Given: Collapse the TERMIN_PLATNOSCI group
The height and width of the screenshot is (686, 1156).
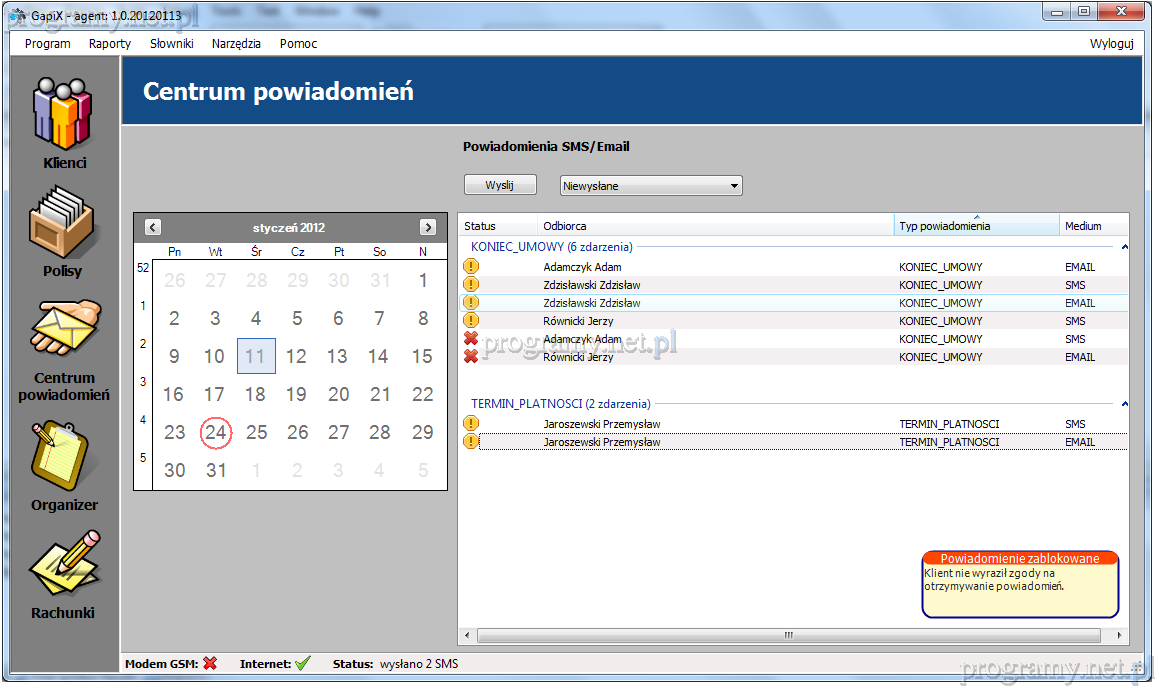Looking at the screenshot, I should click(x=1124, y=404).
